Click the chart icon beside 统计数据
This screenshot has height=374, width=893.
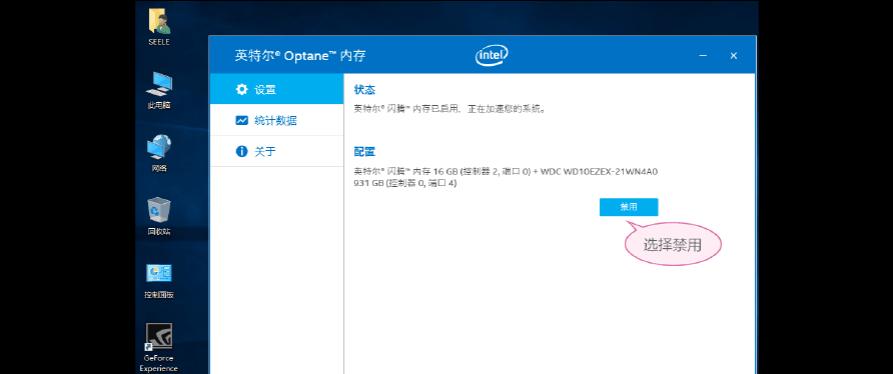[x=241, y=120]
